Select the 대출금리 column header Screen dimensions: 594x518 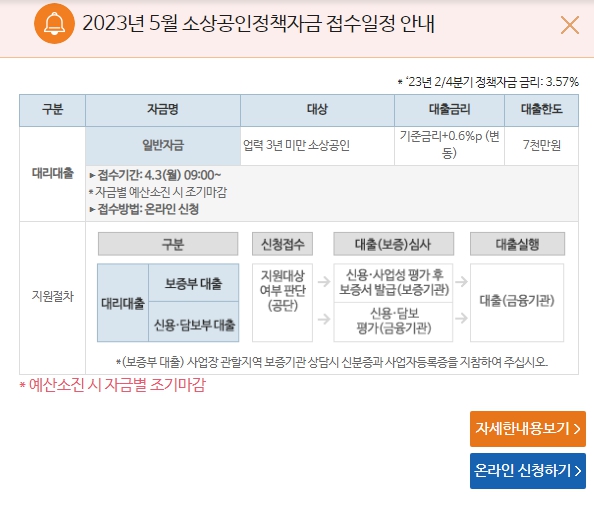point(449,110)
